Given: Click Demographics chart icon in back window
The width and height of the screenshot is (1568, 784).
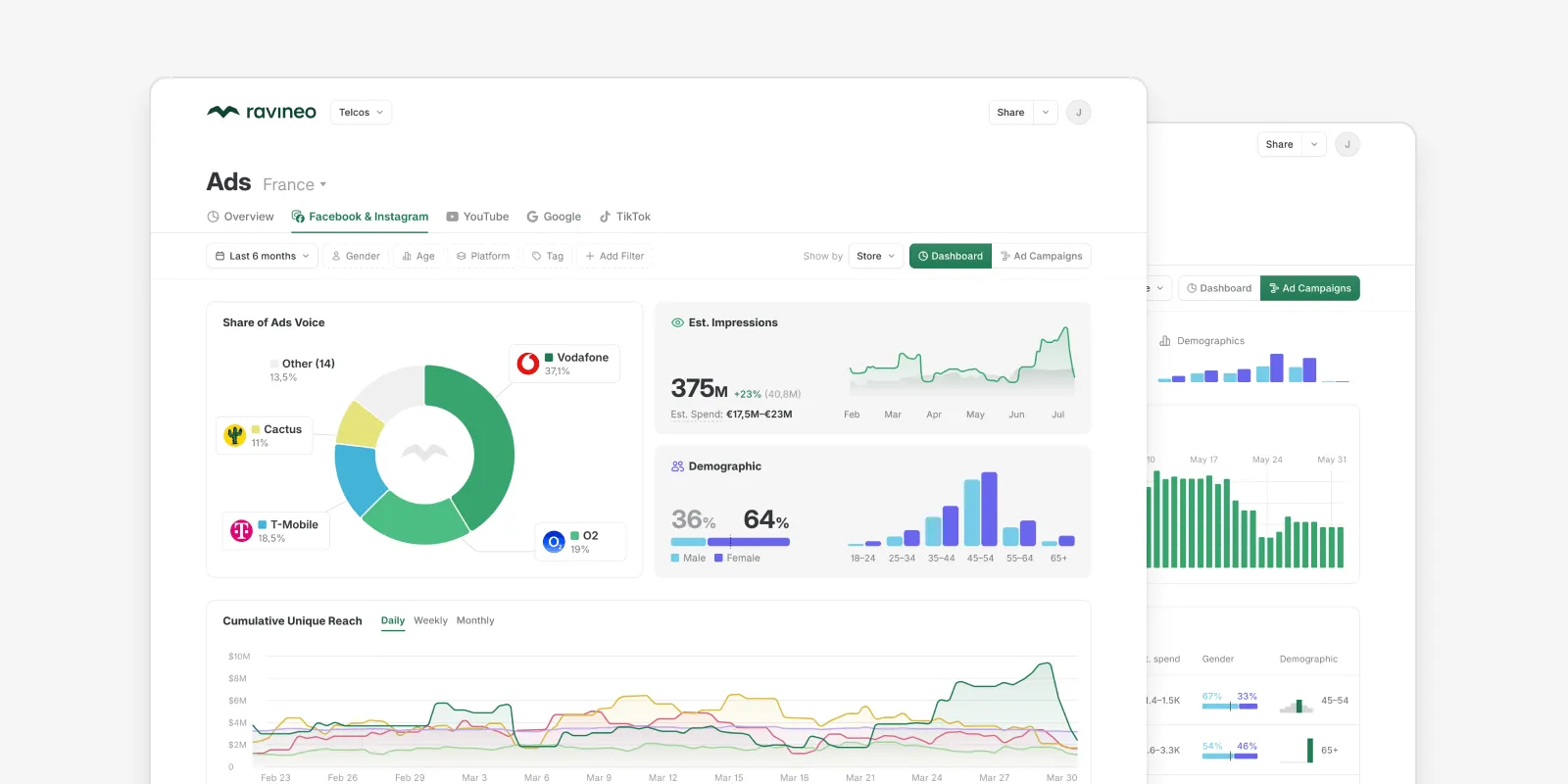Looking at the screenshot, I should click(1165, 341).
